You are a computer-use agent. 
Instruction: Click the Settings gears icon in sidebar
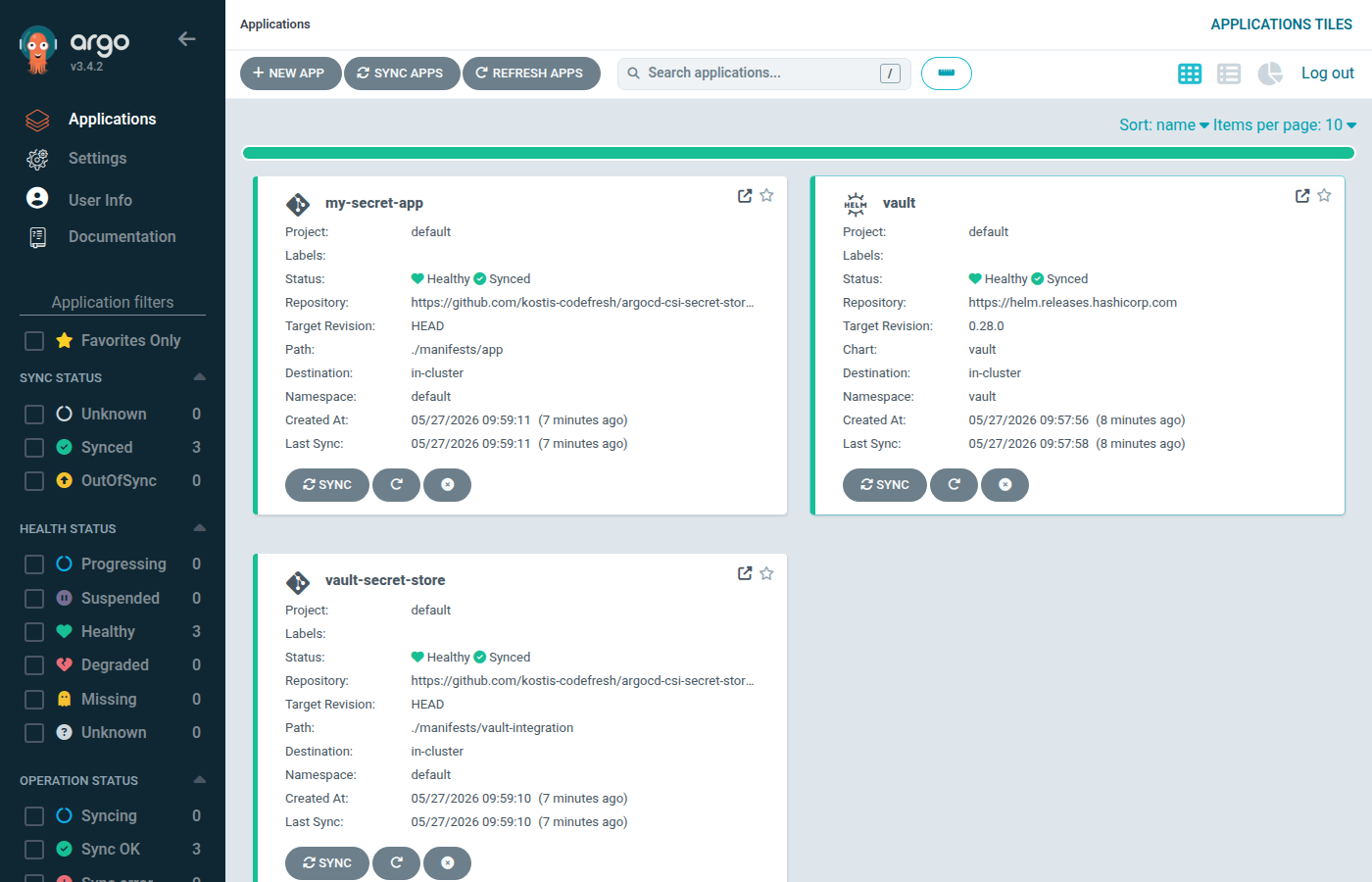37,159
